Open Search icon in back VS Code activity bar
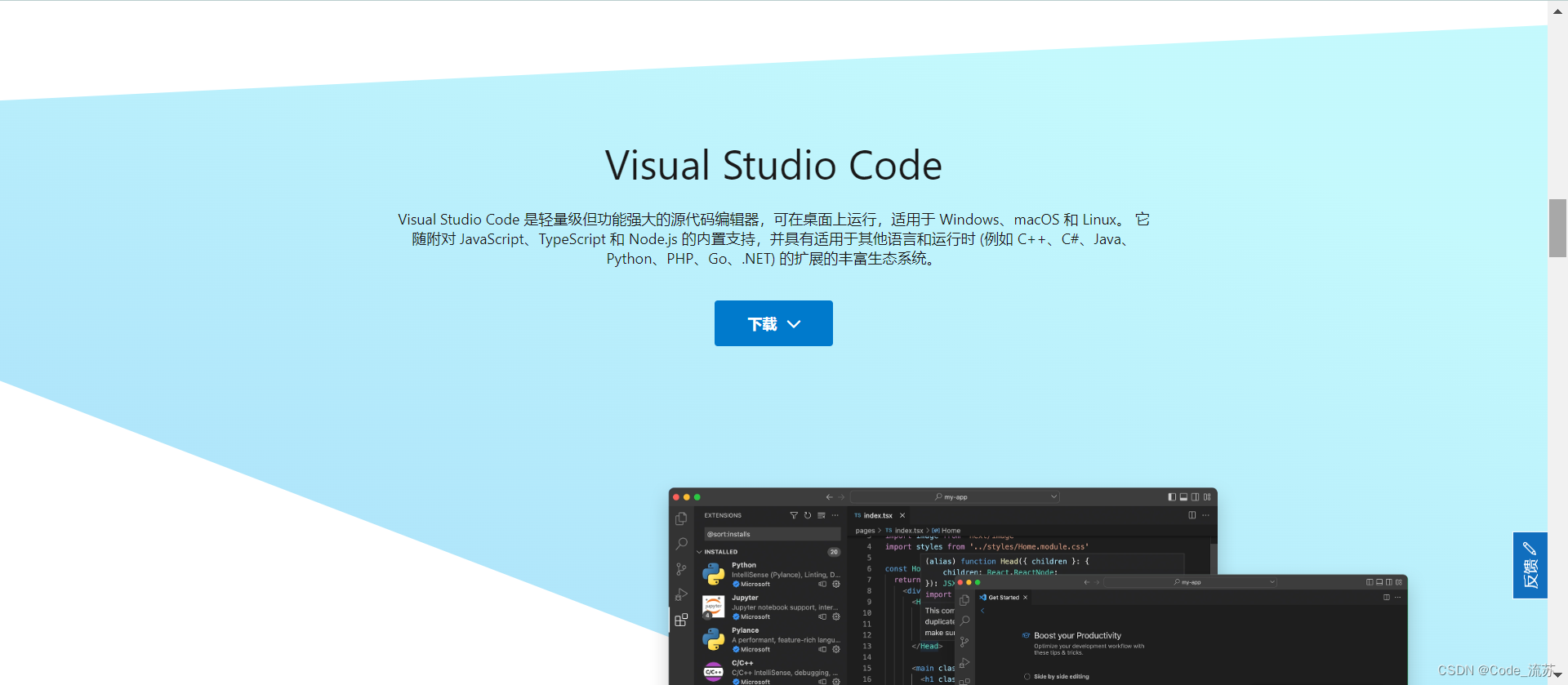 681,544
